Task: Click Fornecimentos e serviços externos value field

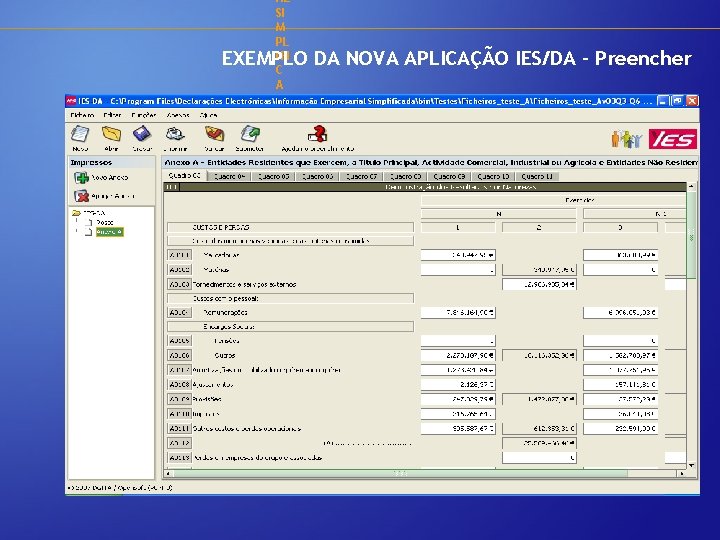Action: click(x=539, y=284)
